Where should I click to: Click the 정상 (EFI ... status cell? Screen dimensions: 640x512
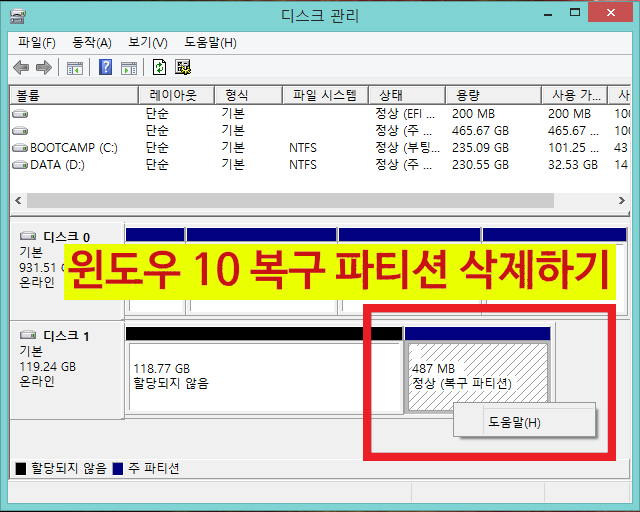405,114
